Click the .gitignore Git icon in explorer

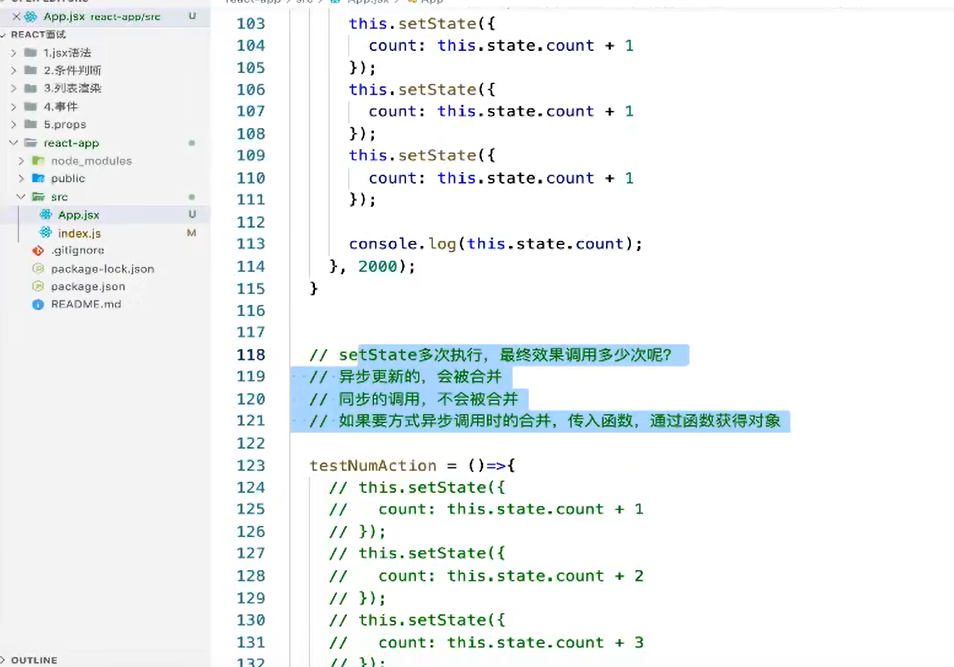pos(37,250)
